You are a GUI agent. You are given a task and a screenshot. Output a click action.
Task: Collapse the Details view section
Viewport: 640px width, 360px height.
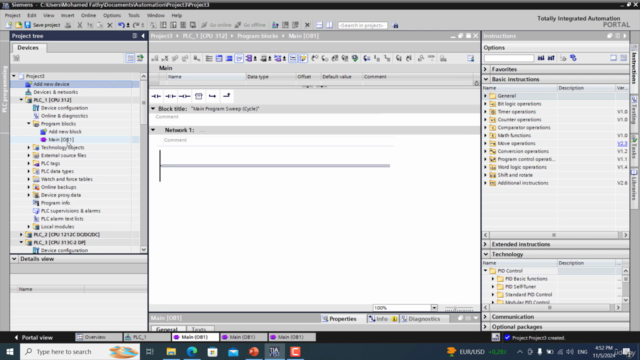pos(14,259)
